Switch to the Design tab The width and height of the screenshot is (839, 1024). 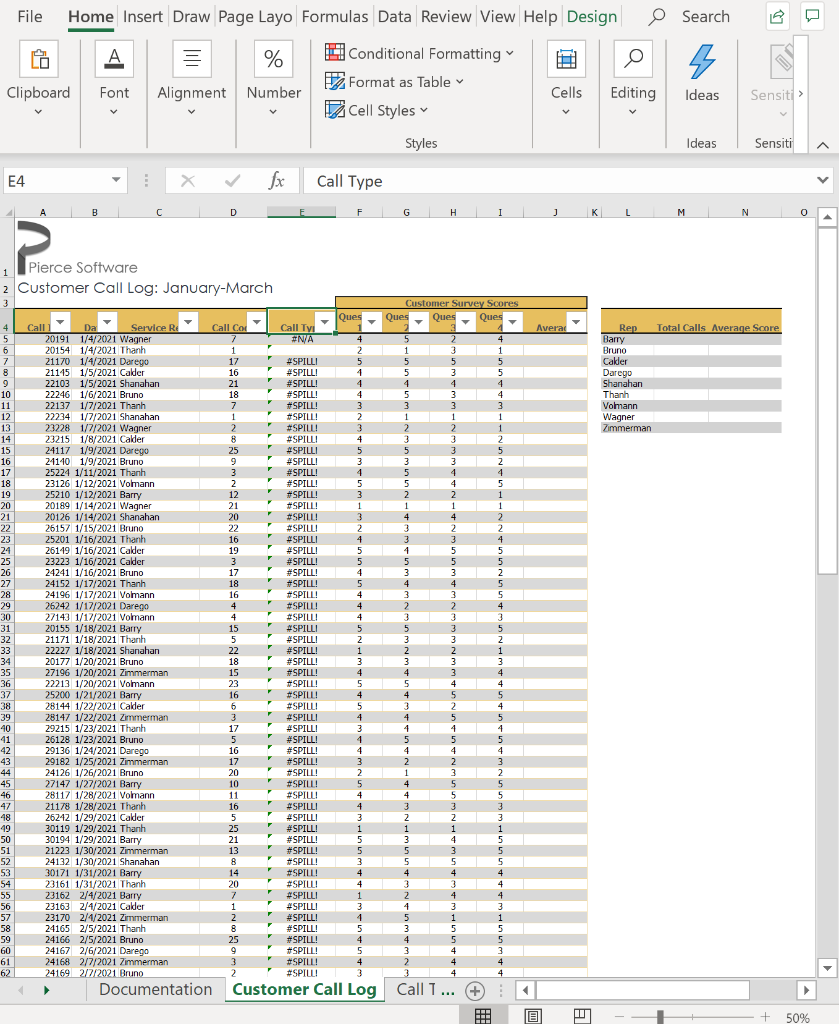click(x=592, y=16)
